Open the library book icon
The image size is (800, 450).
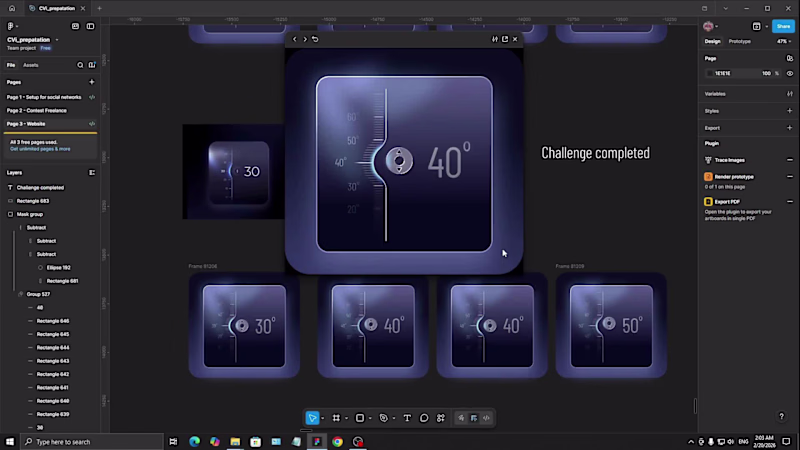click(x=92, y=65)
